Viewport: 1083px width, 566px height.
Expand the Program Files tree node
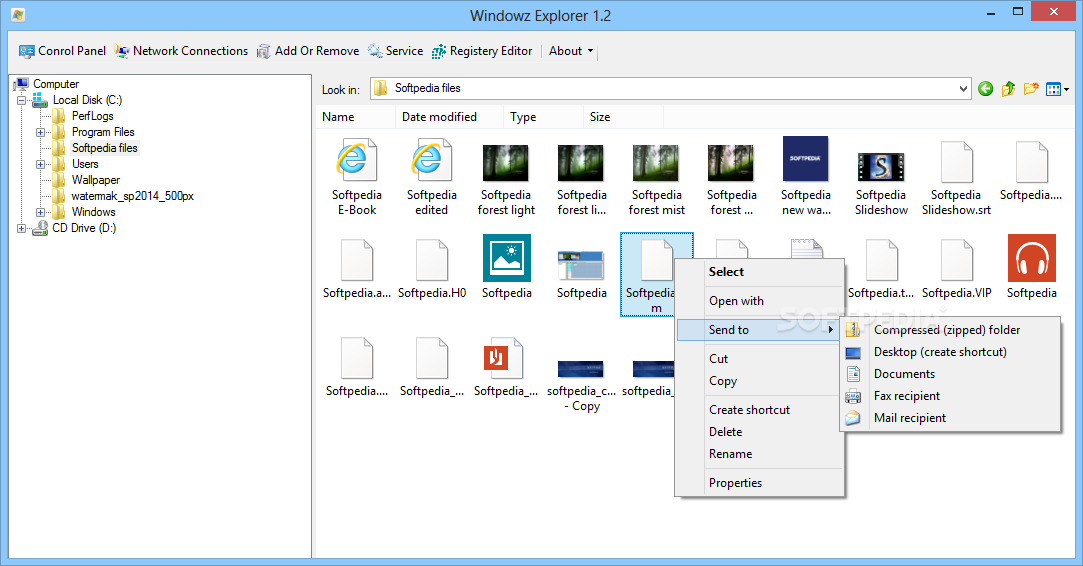click(41, 132)
